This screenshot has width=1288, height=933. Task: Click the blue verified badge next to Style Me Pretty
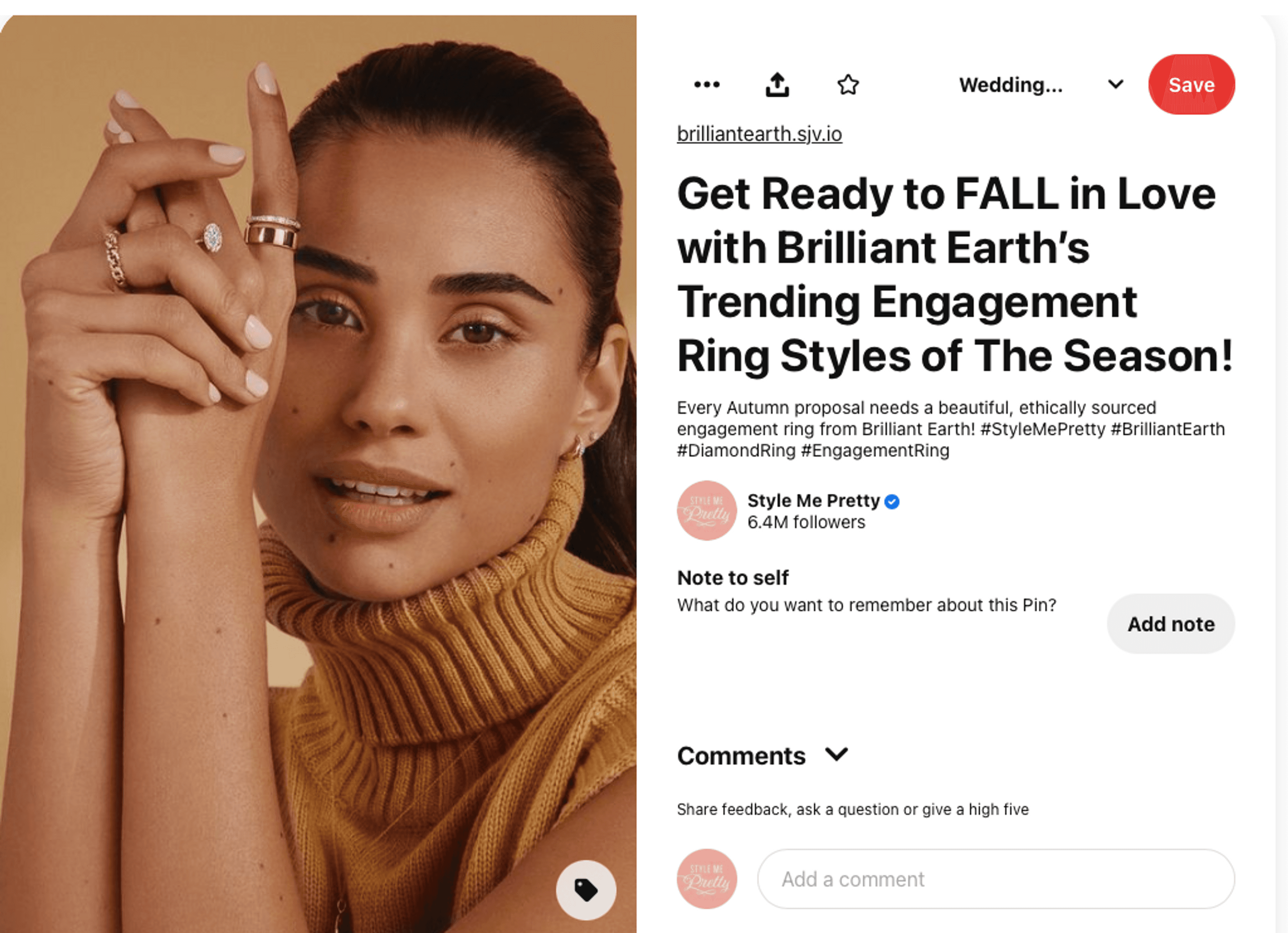click(x=892, y=502)
